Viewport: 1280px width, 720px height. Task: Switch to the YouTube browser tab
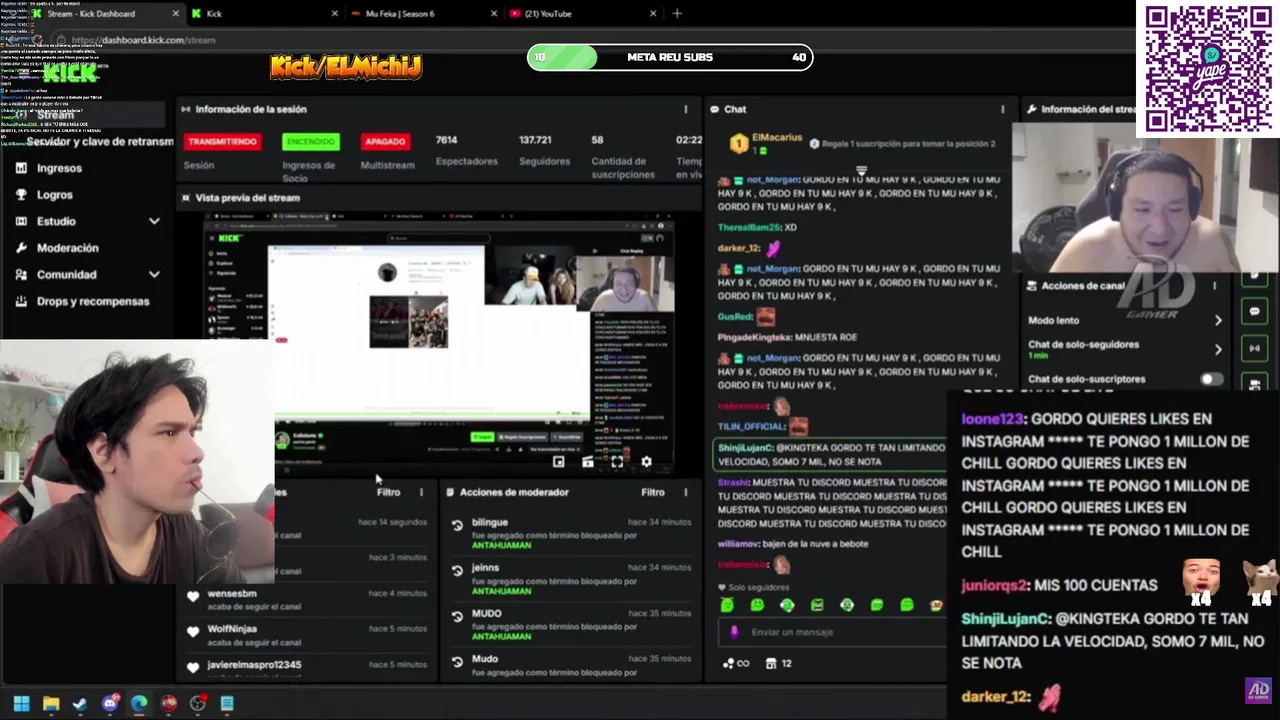[x=582, y=13]
